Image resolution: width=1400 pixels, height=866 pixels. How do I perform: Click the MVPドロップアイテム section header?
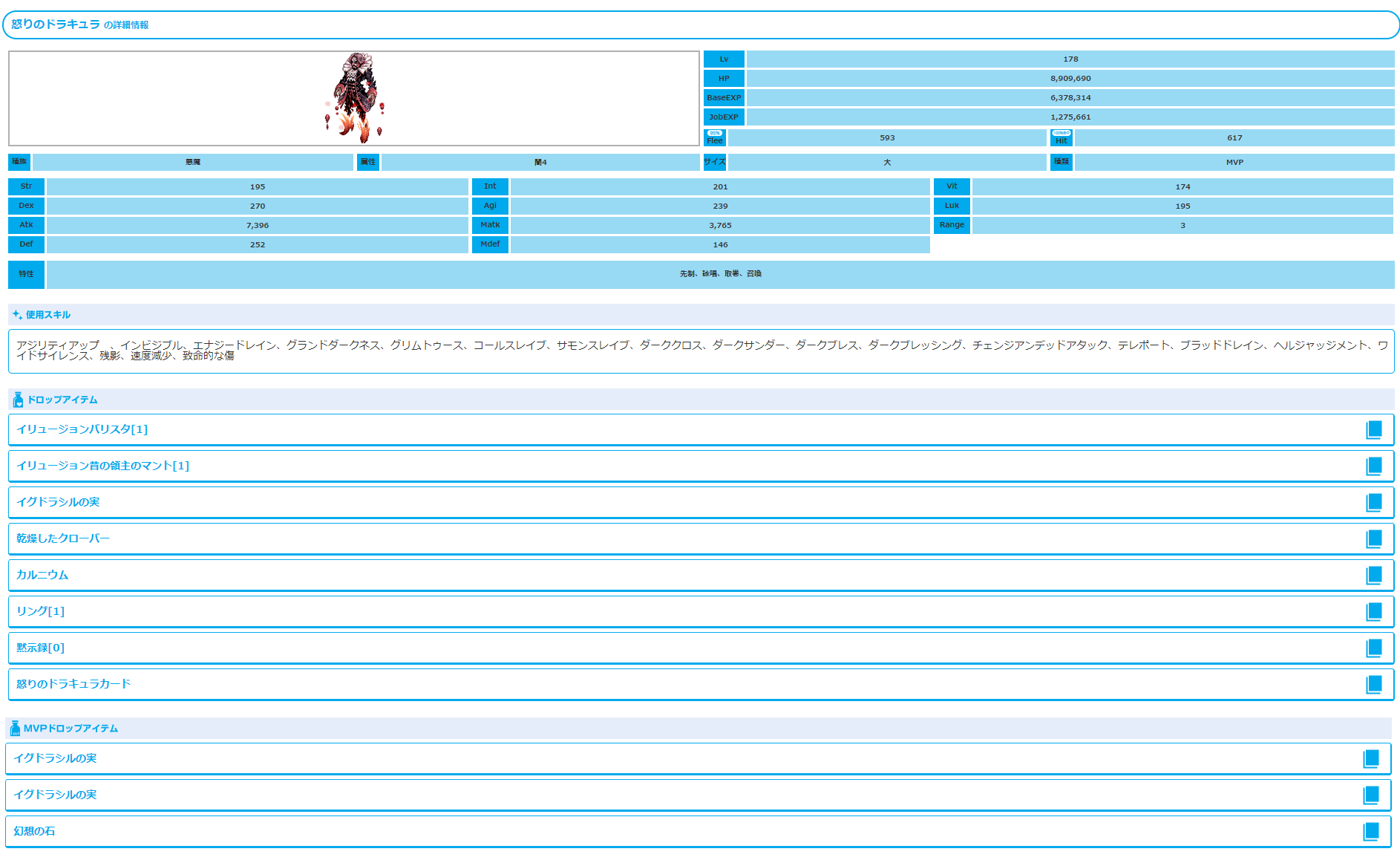(x=71, y=729)
